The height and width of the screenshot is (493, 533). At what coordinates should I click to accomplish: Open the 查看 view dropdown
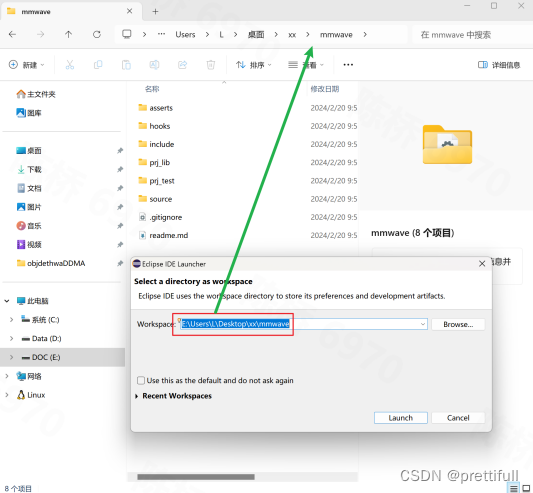(306, 65)
